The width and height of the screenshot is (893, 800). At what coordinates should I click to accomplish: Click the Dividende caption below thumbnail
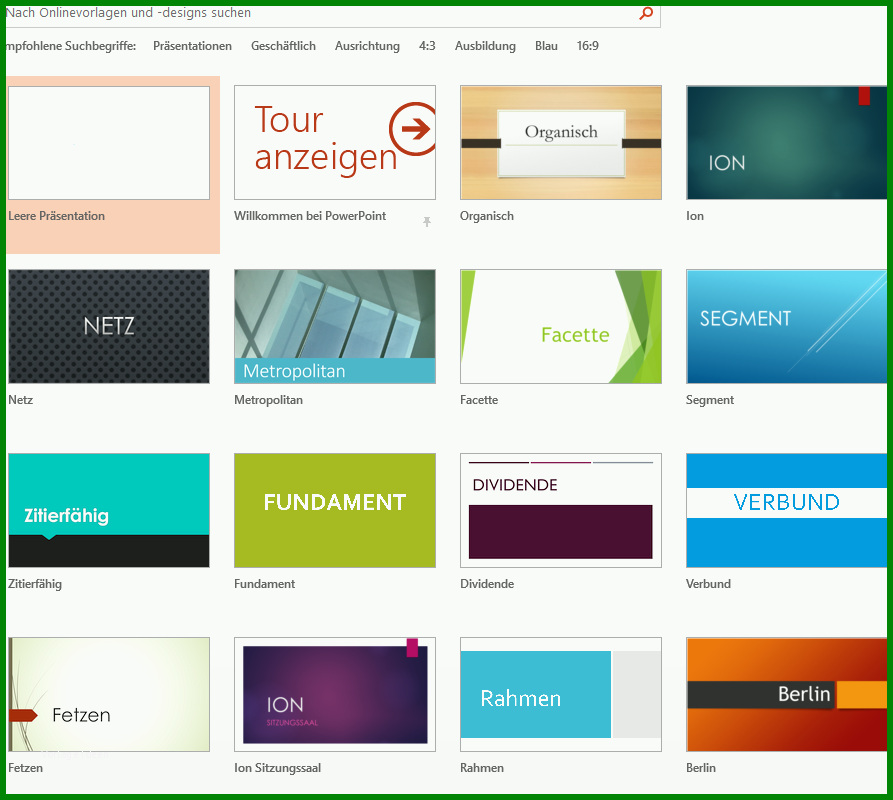pyautogui.click(x=487, y=584)
